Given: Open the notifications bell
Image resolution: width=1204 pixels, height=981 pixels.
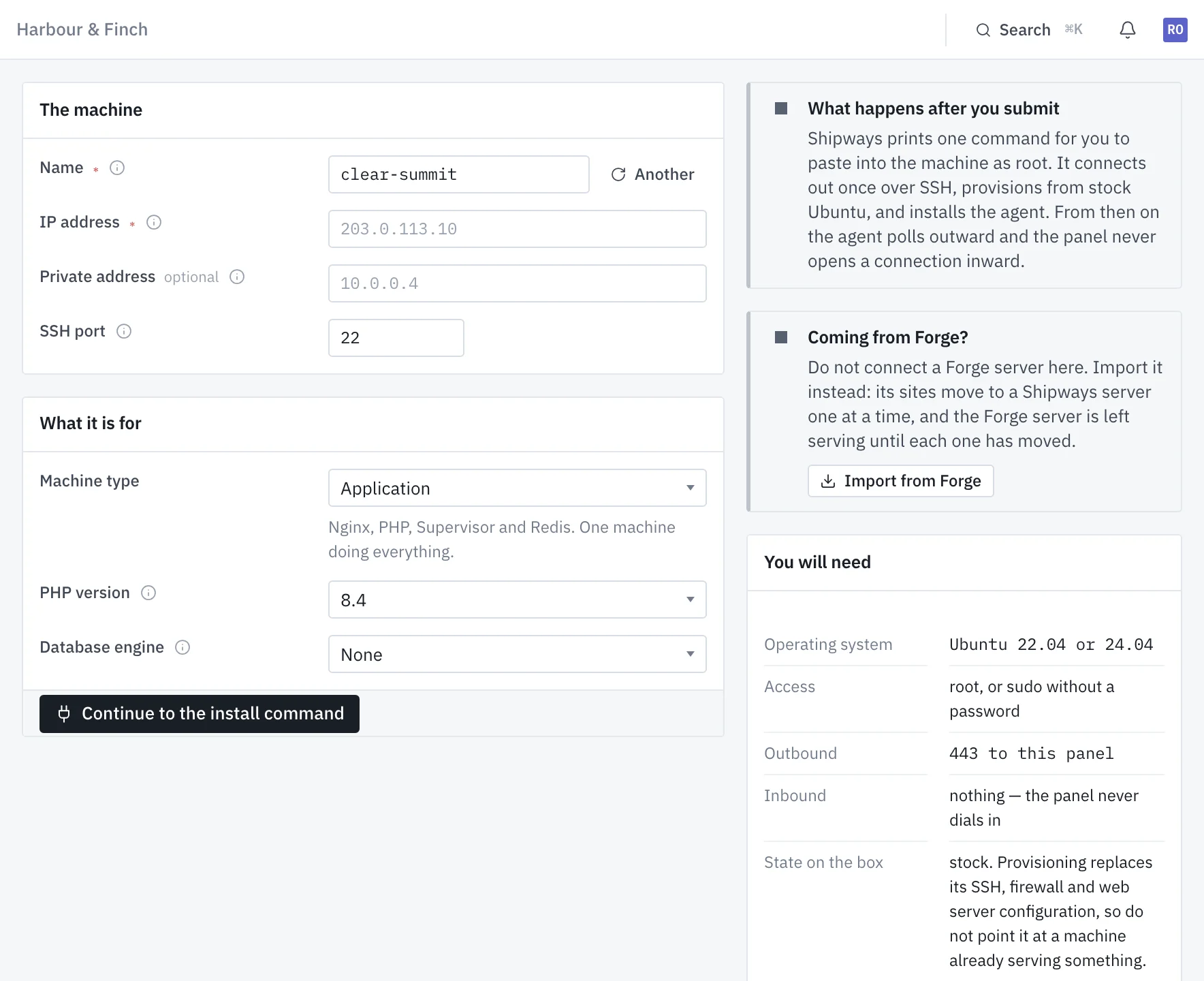Looking at the screenshot, I should pos(1128,30).
